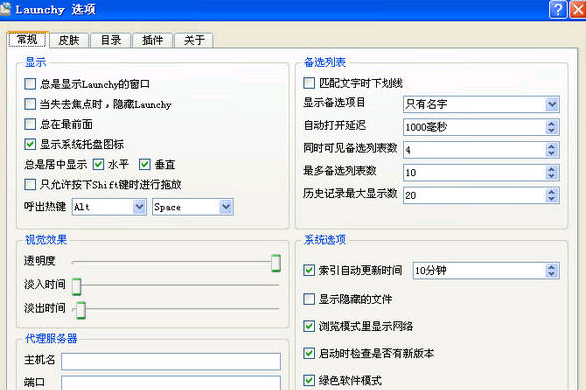Open the 关于 tab
586x390 pixels.
(194, 40)
